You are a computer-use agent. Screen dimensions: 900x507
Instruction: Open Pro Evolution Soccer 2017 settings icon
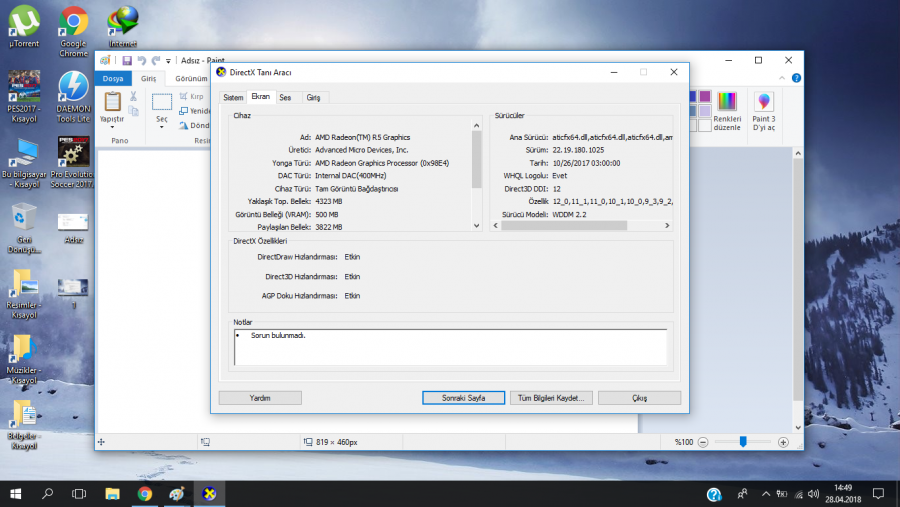(x=73, y=162)
